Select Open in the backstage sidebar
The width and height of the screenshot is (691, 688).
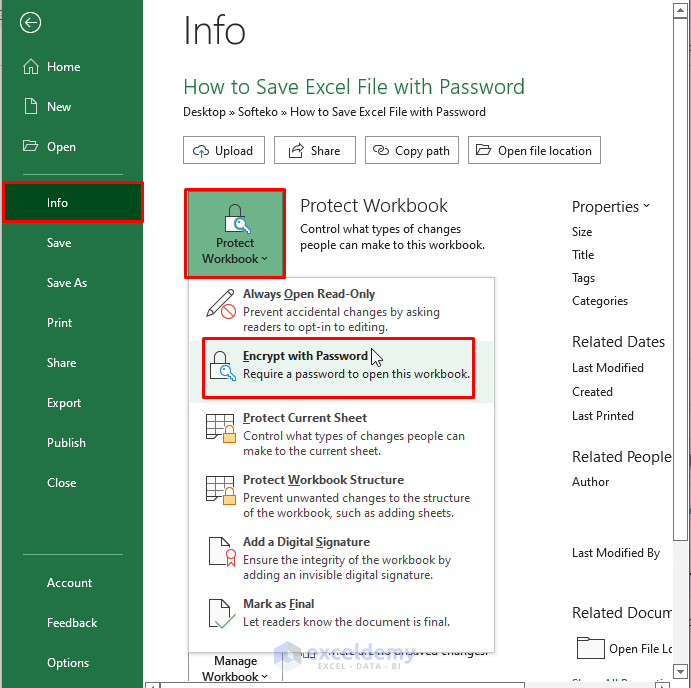pyautogui.click(x=72, y=146)
